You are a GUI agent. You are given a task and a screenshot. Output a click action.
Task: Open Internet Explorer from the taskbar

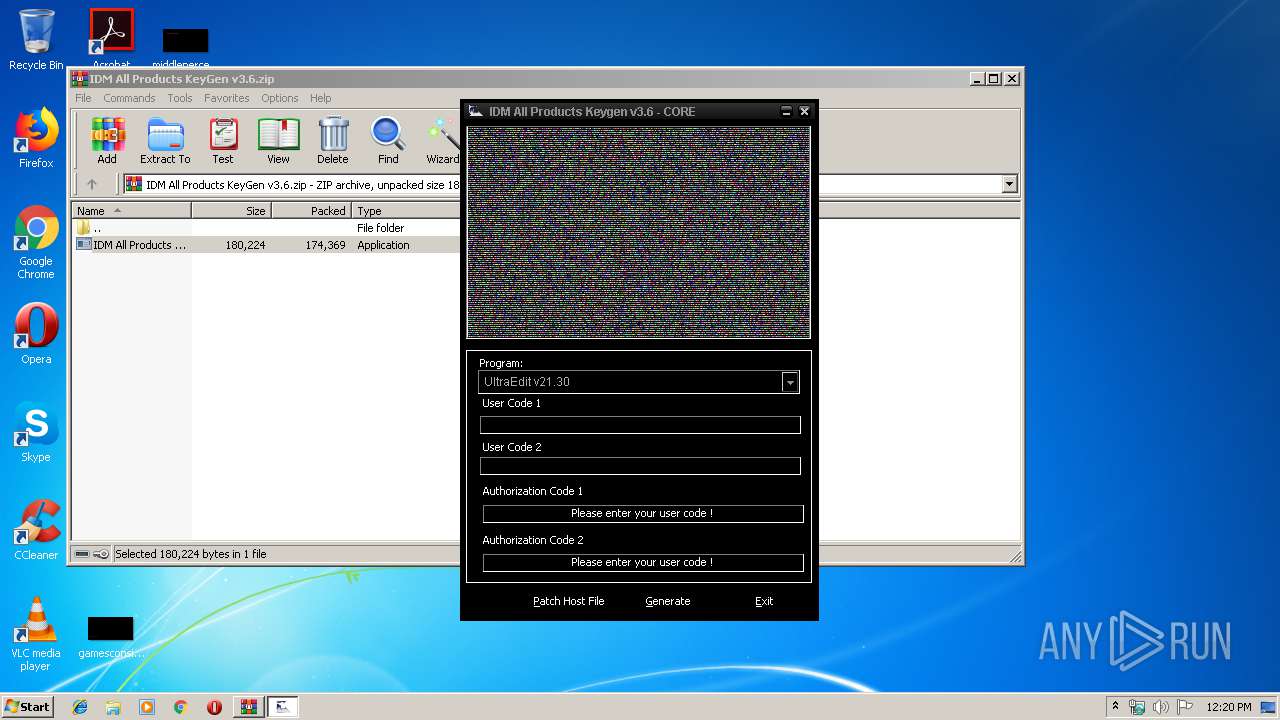pyautogui.click(x=80, y=707)
